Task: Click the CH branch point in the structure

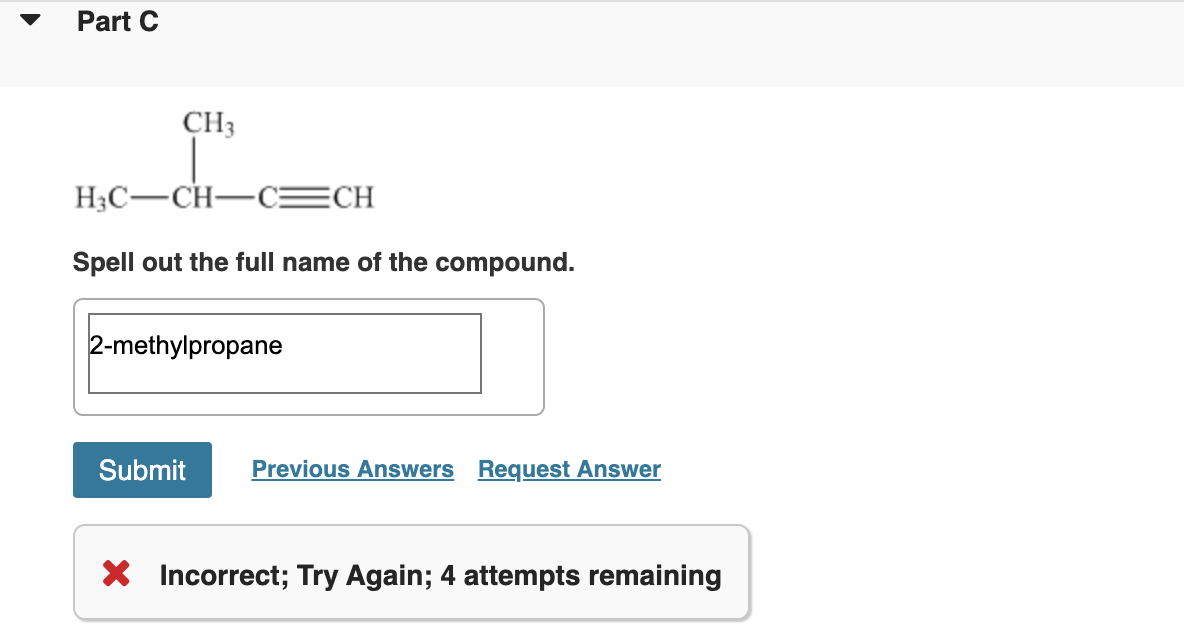Action: (x=194, y=197)
